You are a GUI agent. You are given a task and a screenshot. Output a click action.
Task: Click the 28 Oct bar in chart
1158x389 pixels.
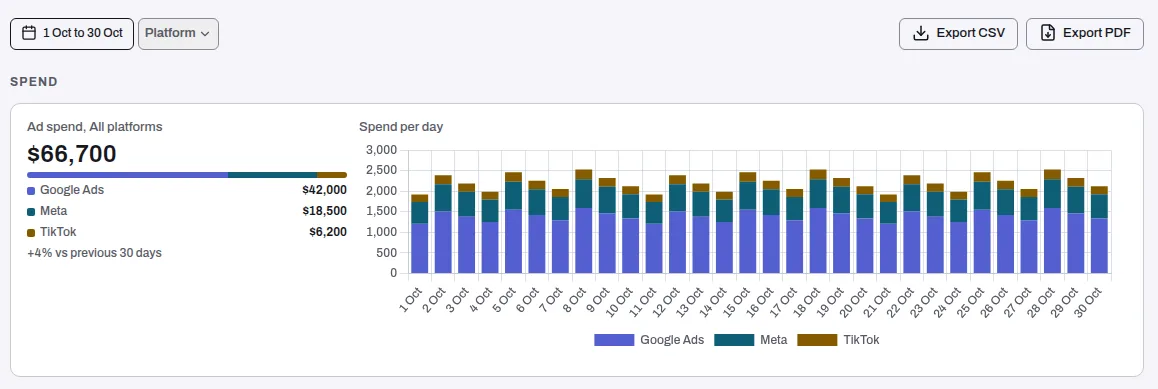click(x=1052, y=221)
